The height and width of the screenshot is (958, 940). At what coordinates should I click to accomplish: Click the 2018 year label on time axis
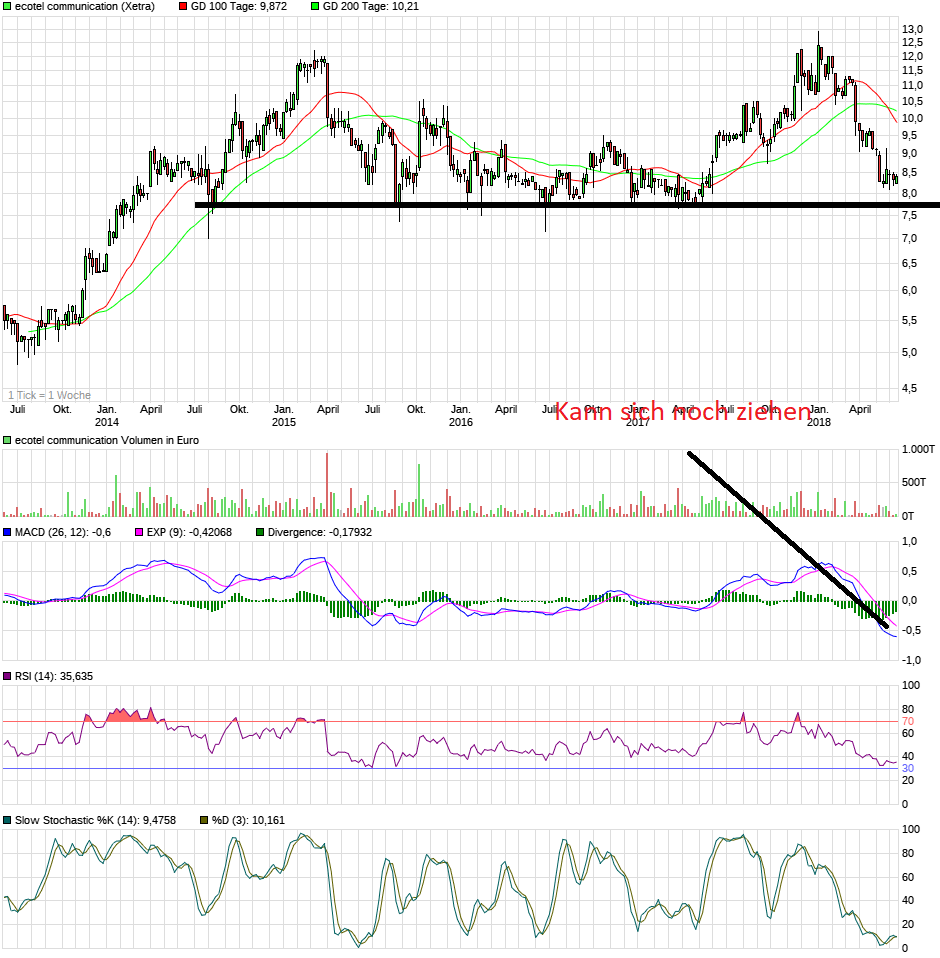818,422
